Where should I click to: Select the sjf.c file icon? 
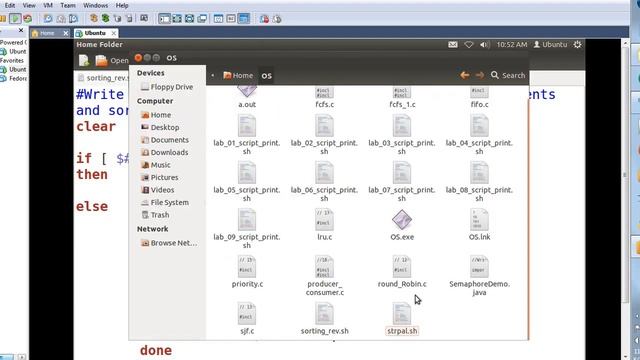tap(247, 313)
